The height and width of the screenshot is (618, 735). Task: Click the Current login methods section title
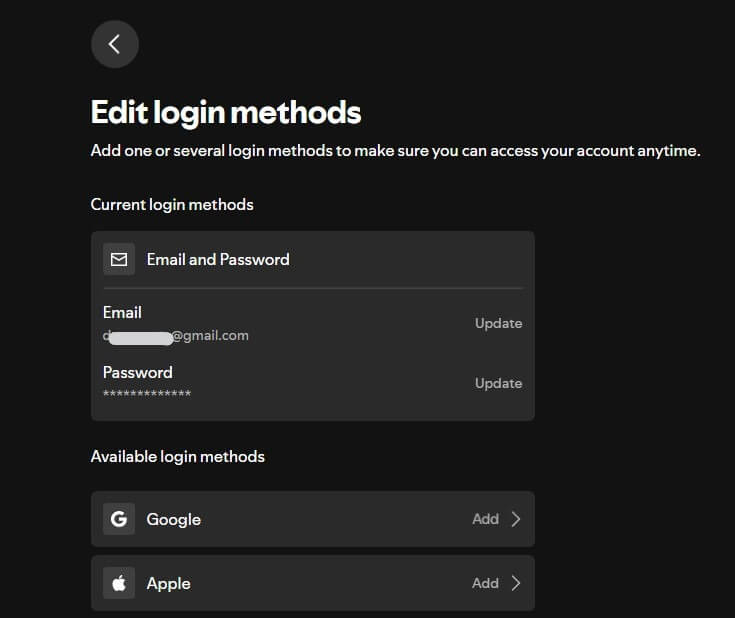(172, 204)
